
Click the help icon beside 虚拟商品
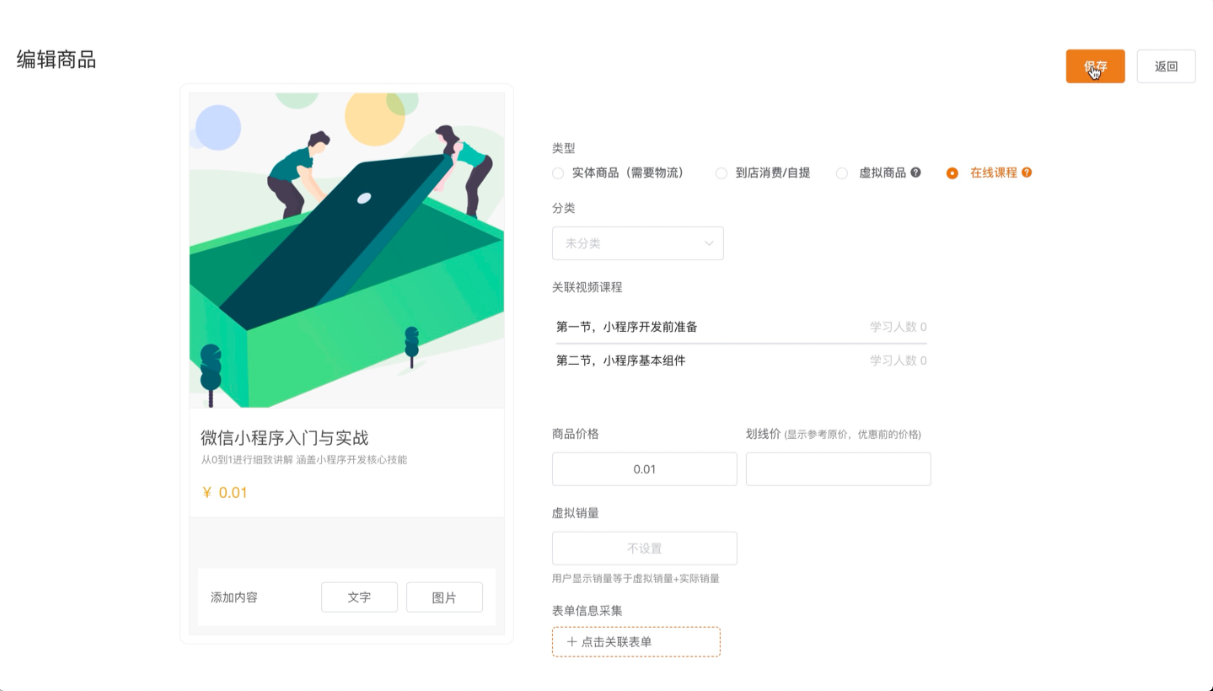[916, 172]
